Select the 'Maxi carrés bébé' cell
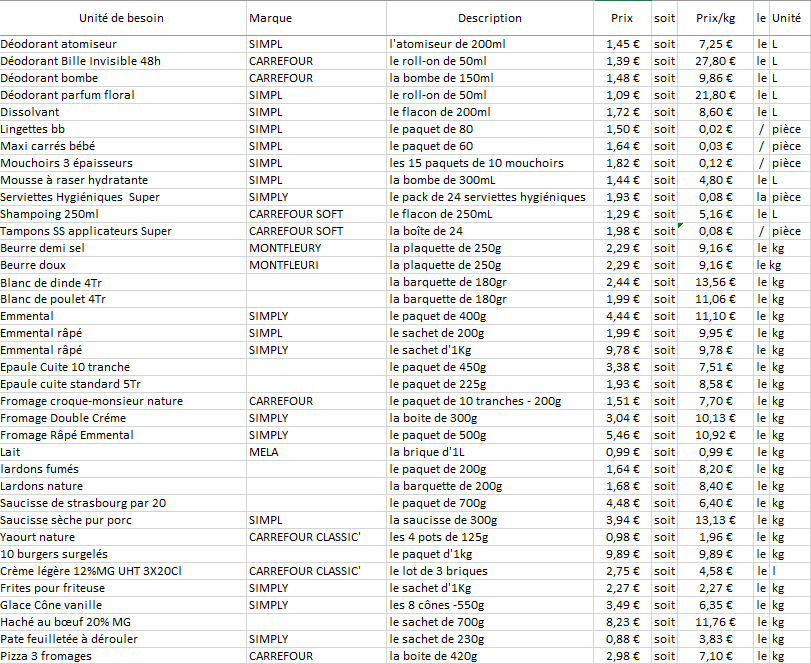This screenshot has height=664, width=811. pyautogui.click(x=123, y=146)
